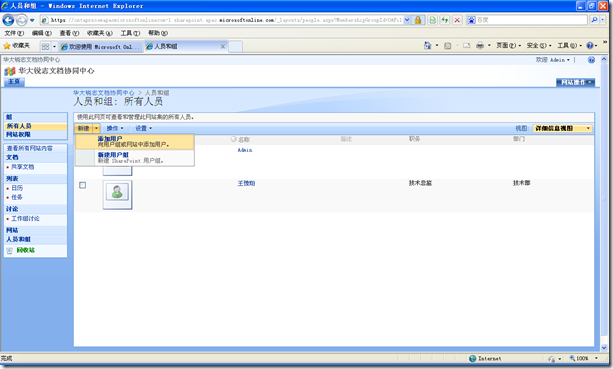Screen dimensions: 613x369
Task: Open 任务 list in sidebar
Action: pos(17,197)
